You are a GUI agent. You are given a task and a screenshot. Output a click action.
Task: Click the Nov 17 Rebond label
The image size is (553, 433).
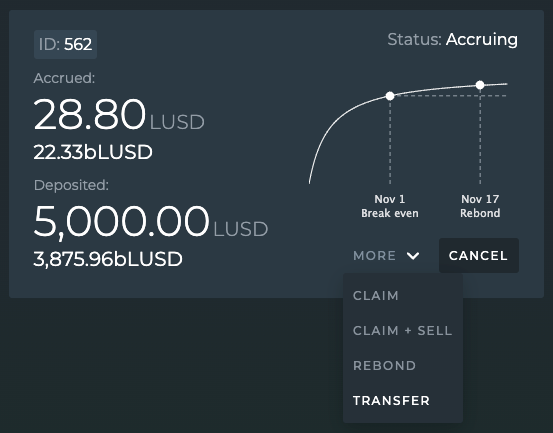click(x=480, y=206)
